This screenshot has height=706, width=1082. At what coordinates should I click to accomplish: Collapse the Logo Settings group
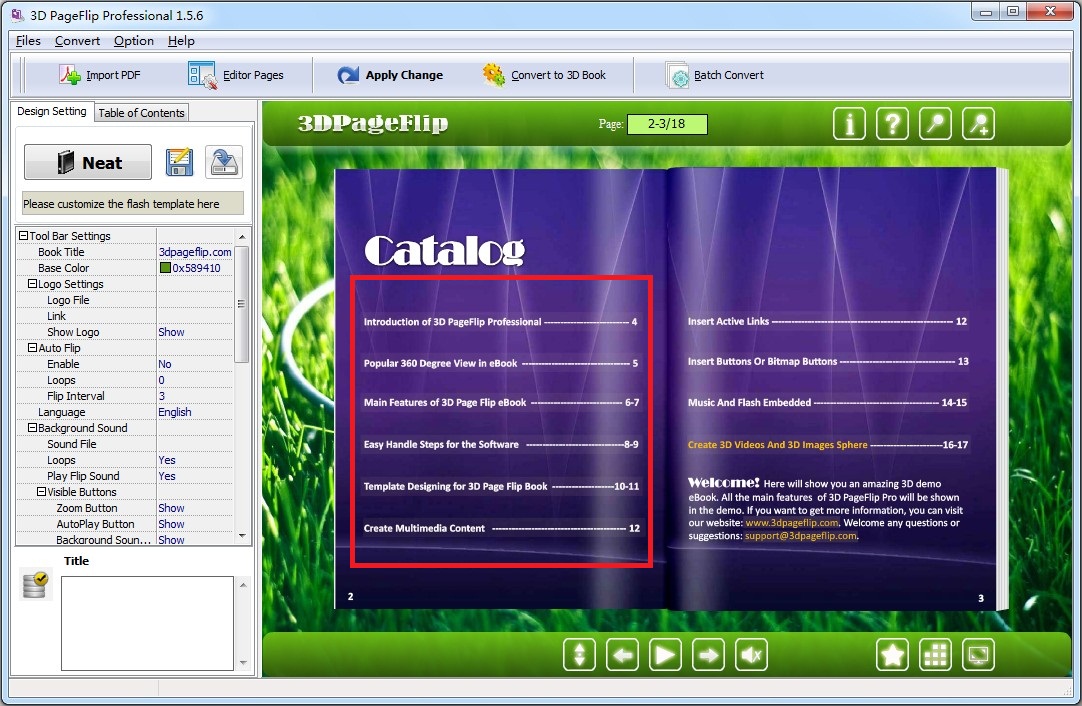(x=32, y=284)
